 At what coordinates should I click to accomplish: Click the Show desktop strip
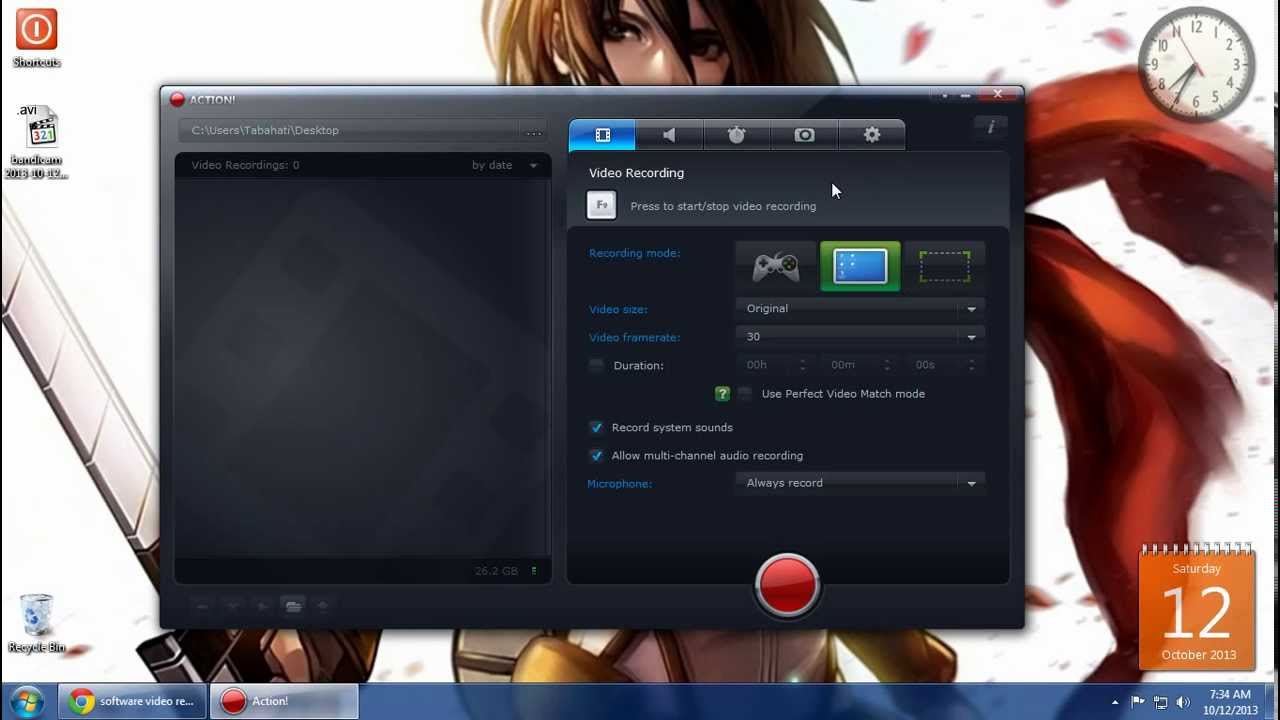1274,702
